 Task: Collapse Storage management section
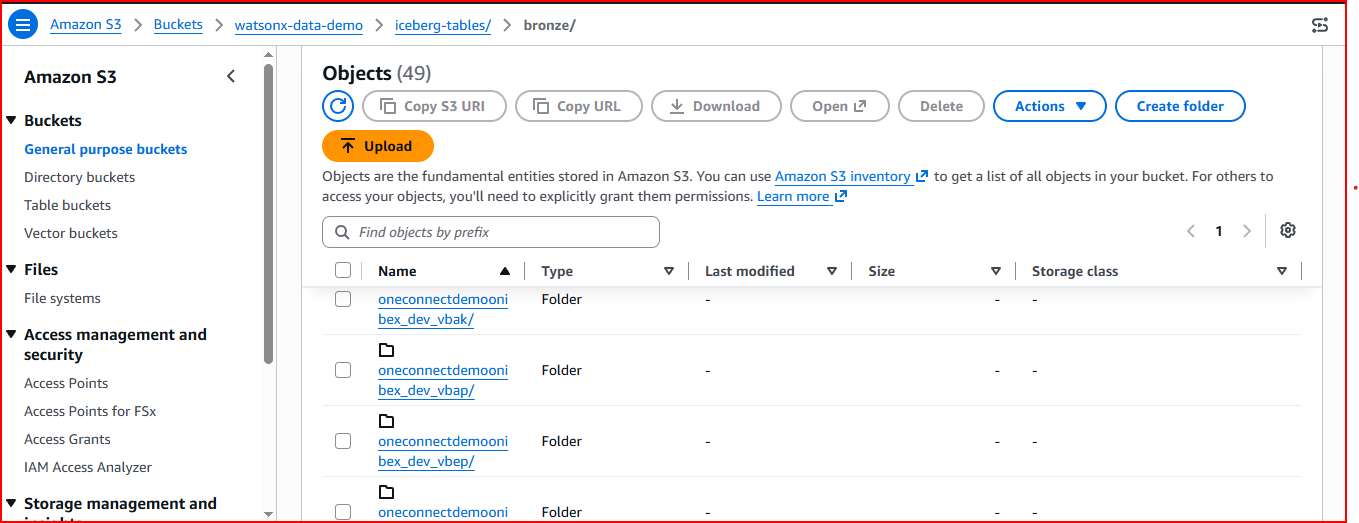click(x=11, y=504)
